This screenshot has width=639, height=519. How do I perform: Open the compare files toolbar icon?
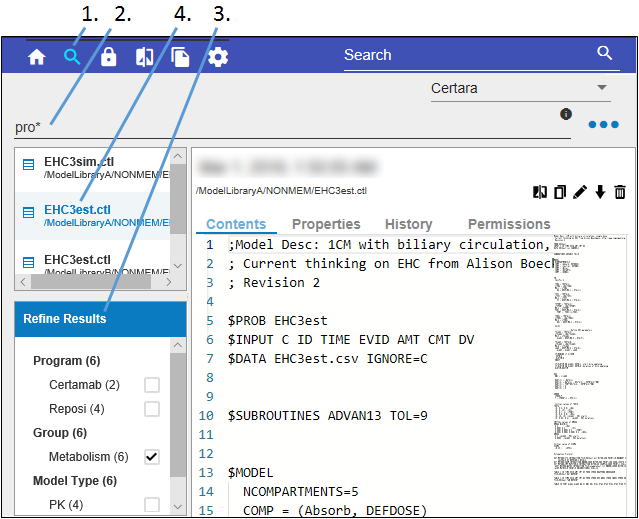click(x=144, y=57)
